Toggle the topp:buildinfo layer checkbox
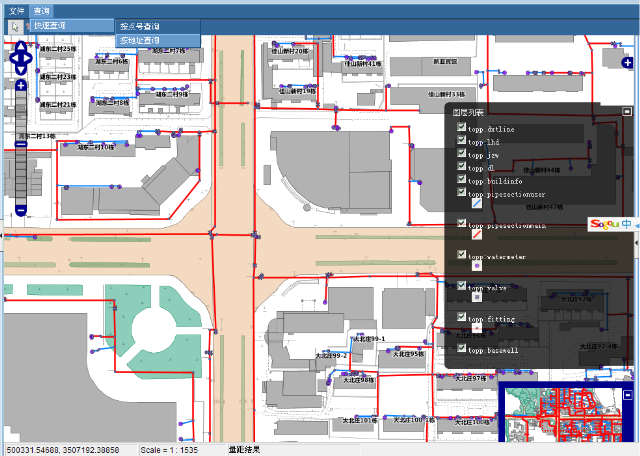Image resolution: width=640 pixels, height=456 pixels. pyautogui.click(x=462, y=179)
